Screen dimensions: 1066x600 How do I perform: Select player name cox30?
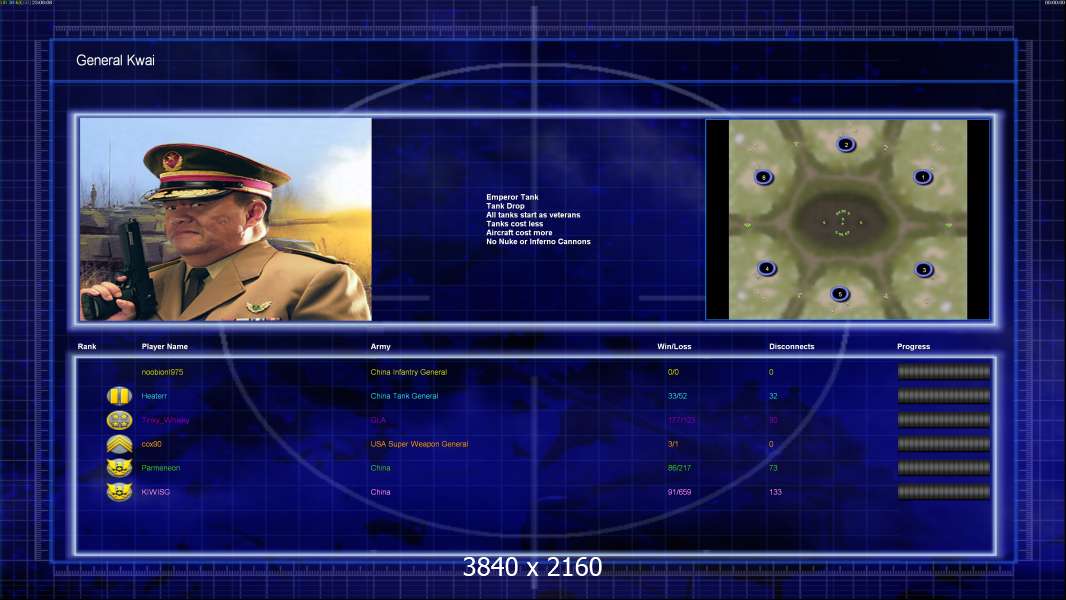(152, 444)
